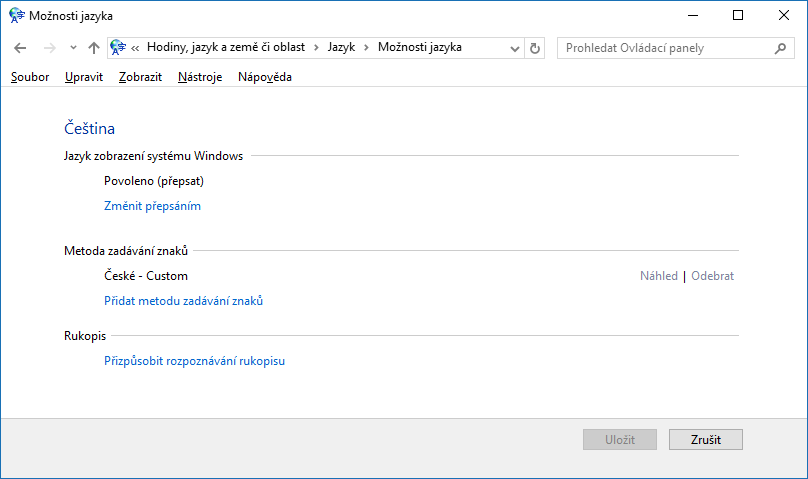Image resolution: width=808 pixels, height=479 pixels.
Task: Go back with the back arrow
Action: [20, 48]
